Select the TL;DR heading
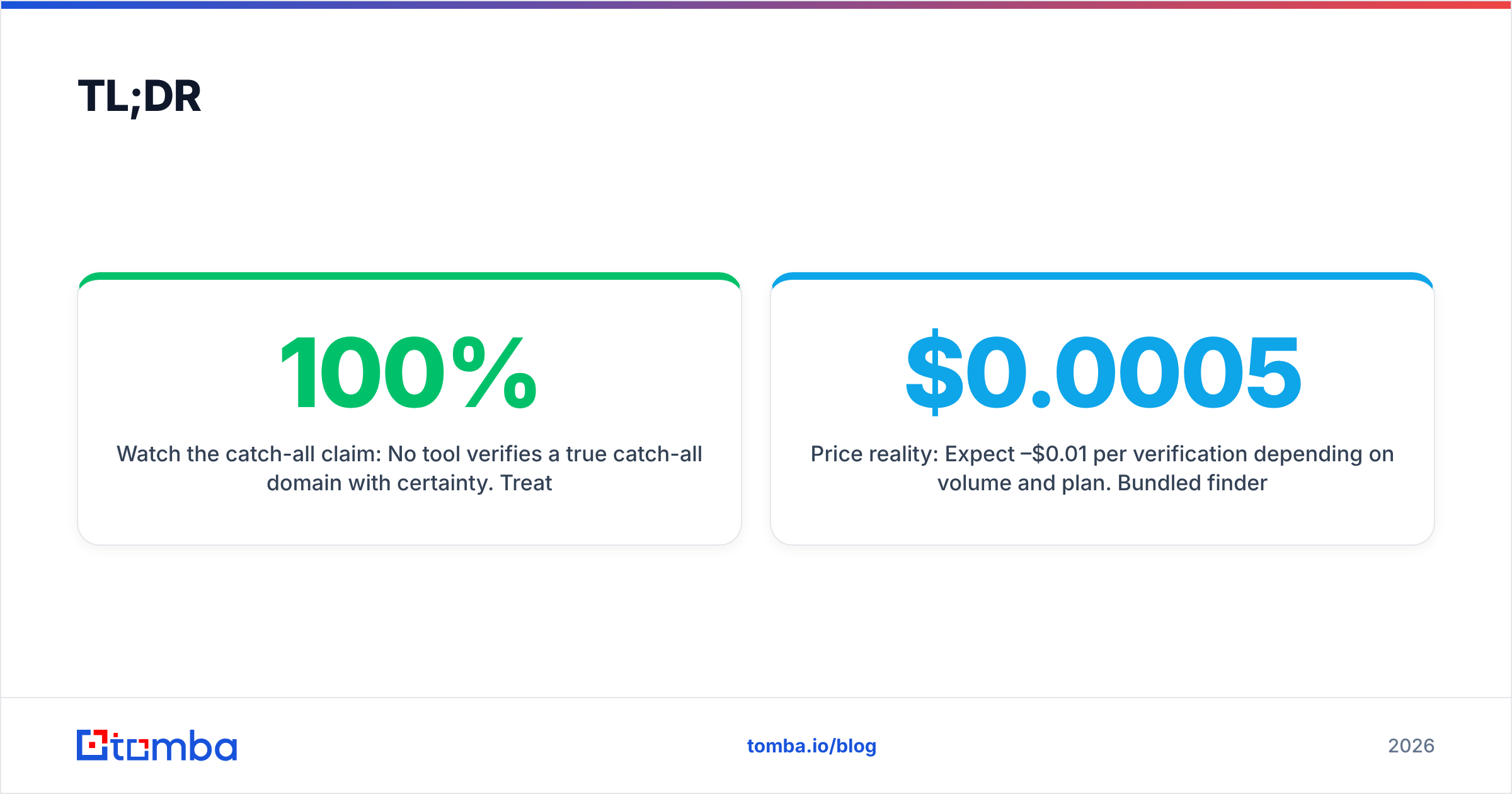1512x794 pixels. tap(139, 97)
